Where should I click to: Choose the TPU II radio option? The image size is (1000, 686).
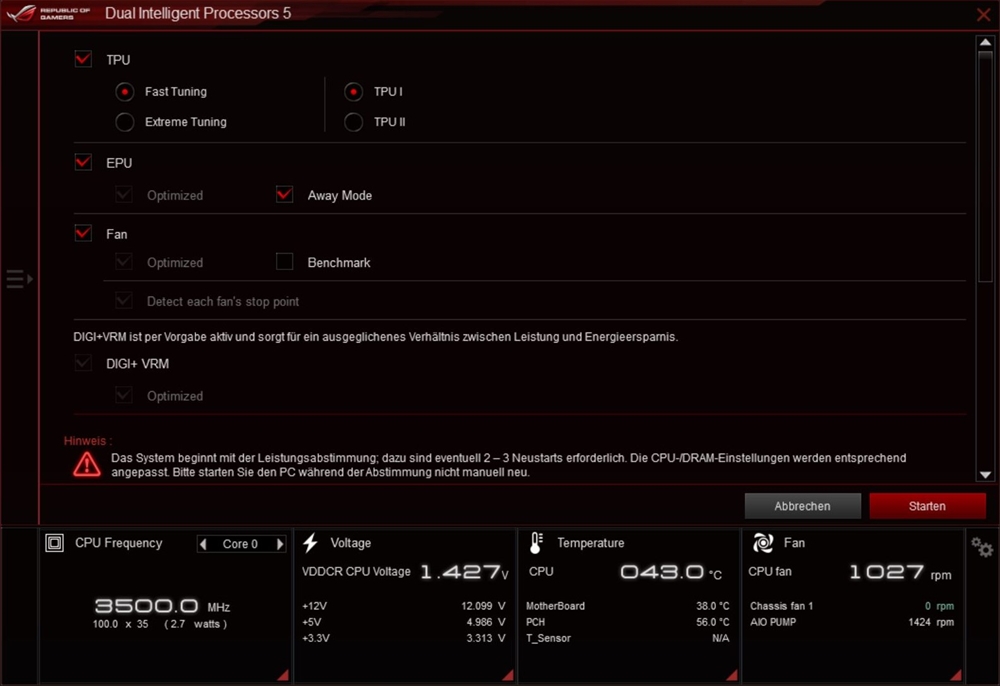click(353, 122)
